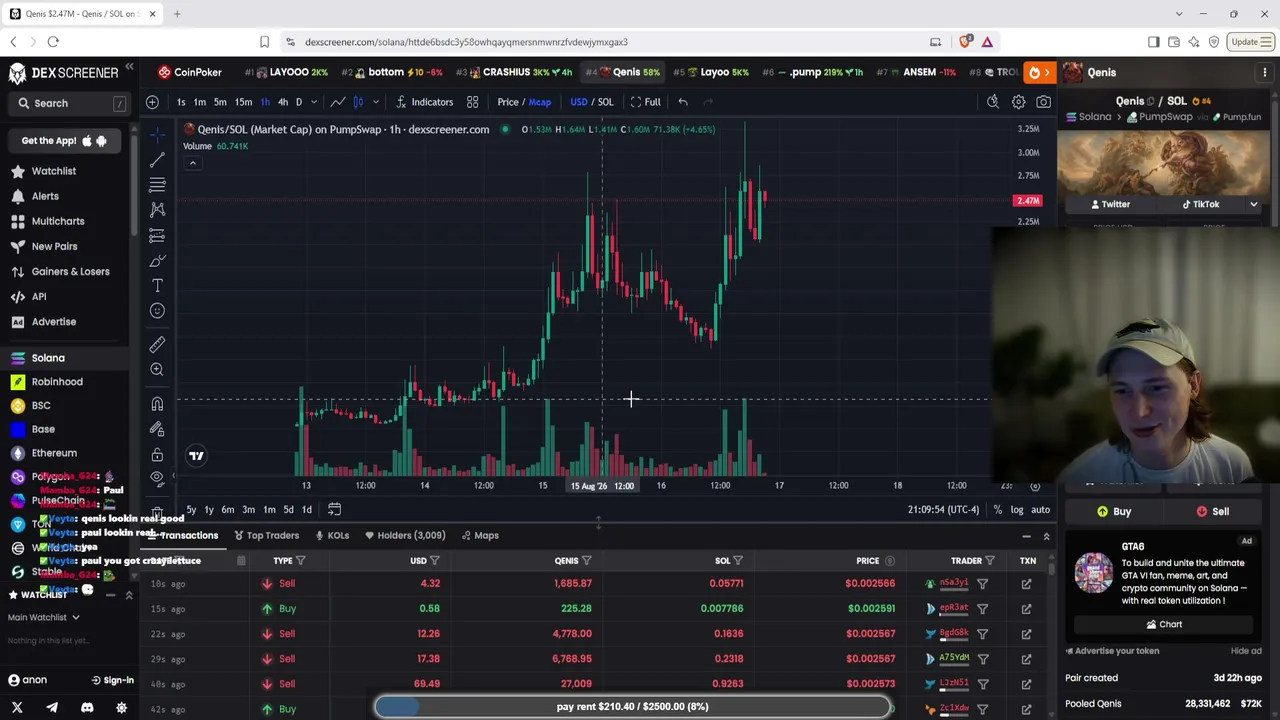
Task: Toggle the magnet snap mode
Action: [157, 404]
